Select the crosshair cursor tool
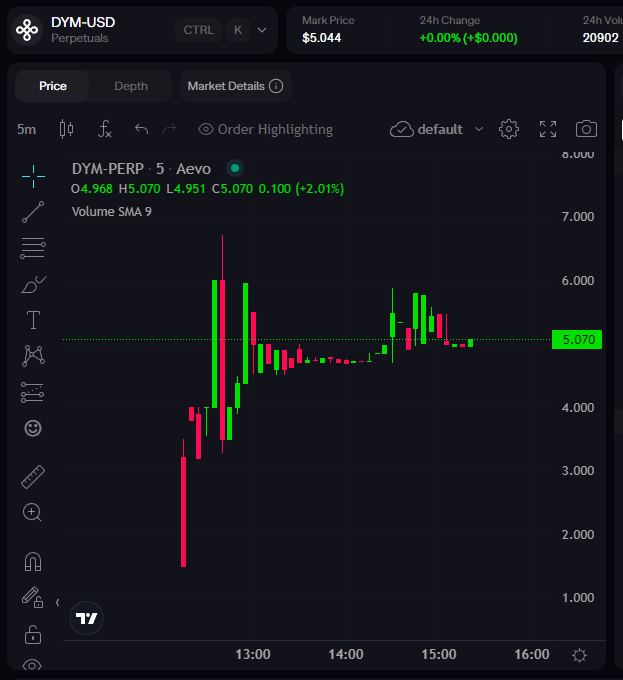Image resolution: width=623 pixels, height=680 pixels. point(33,177)
